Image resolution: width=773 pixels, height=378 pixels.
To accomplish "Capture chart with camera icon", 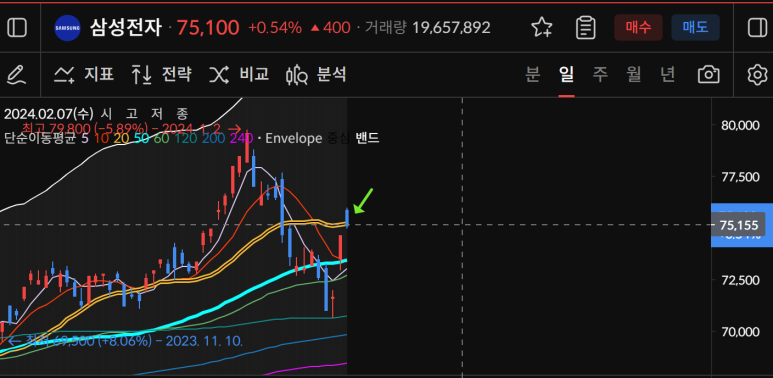I will pos(708,75).
